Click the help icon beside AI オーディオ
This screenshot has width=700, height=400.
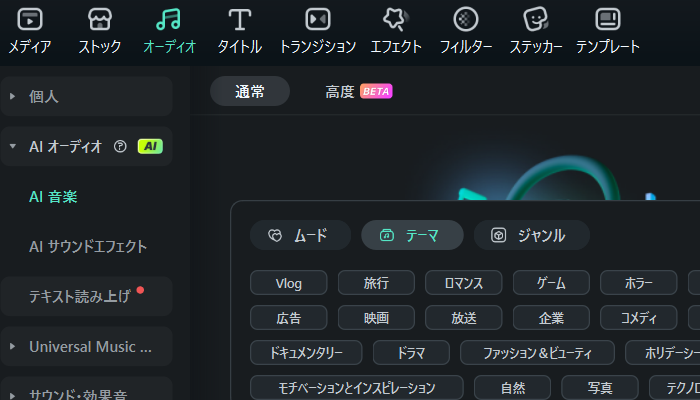click(x=120, y=146)
